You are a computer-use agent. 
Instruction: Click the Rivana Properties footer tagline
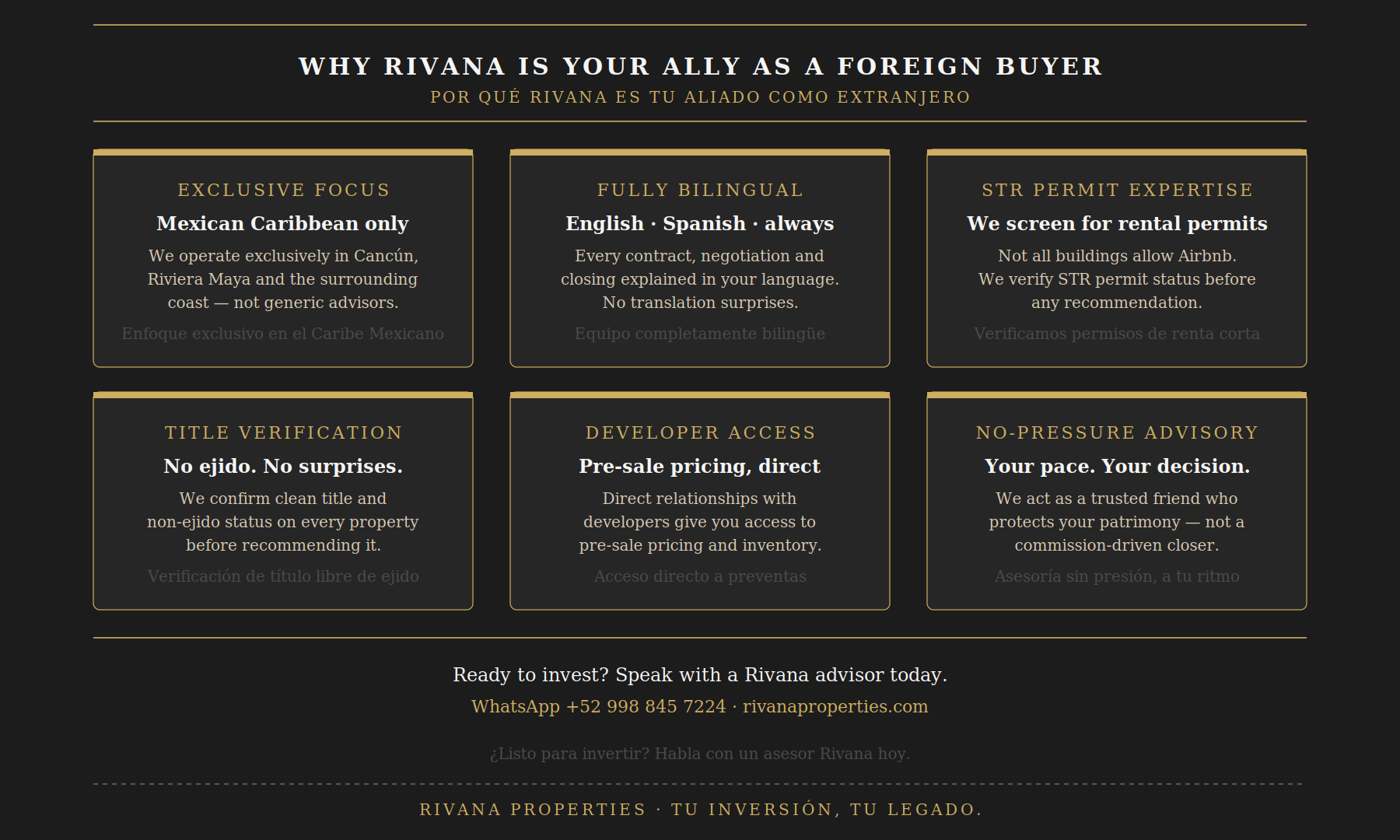(700, 810)
